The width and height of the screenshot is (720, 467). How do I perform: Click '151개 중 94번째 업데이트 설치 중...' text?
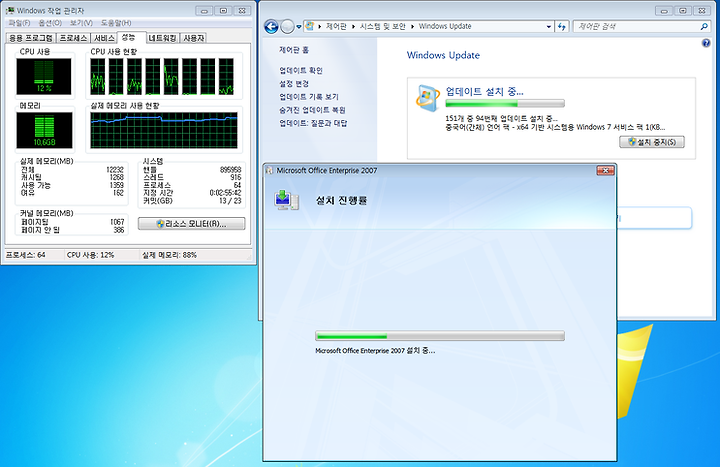[x=501, y=118]
